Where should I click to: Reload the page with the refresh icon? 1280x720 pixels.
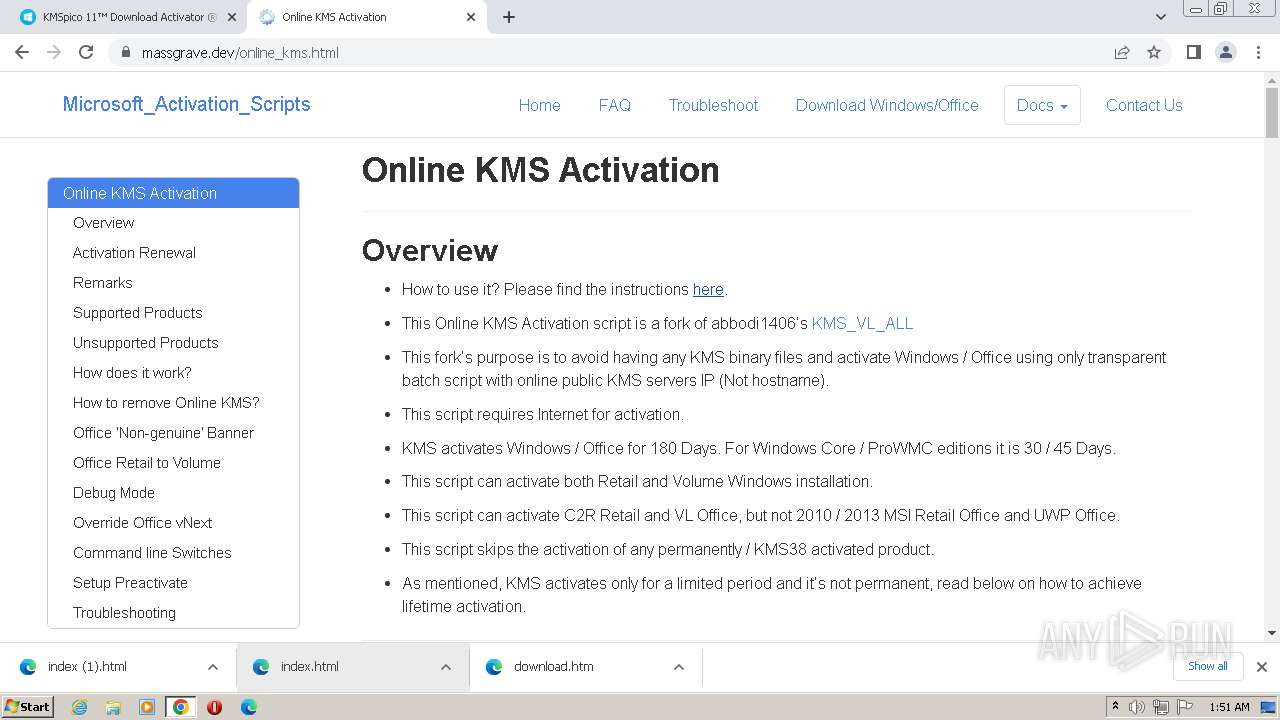[86, 52]
